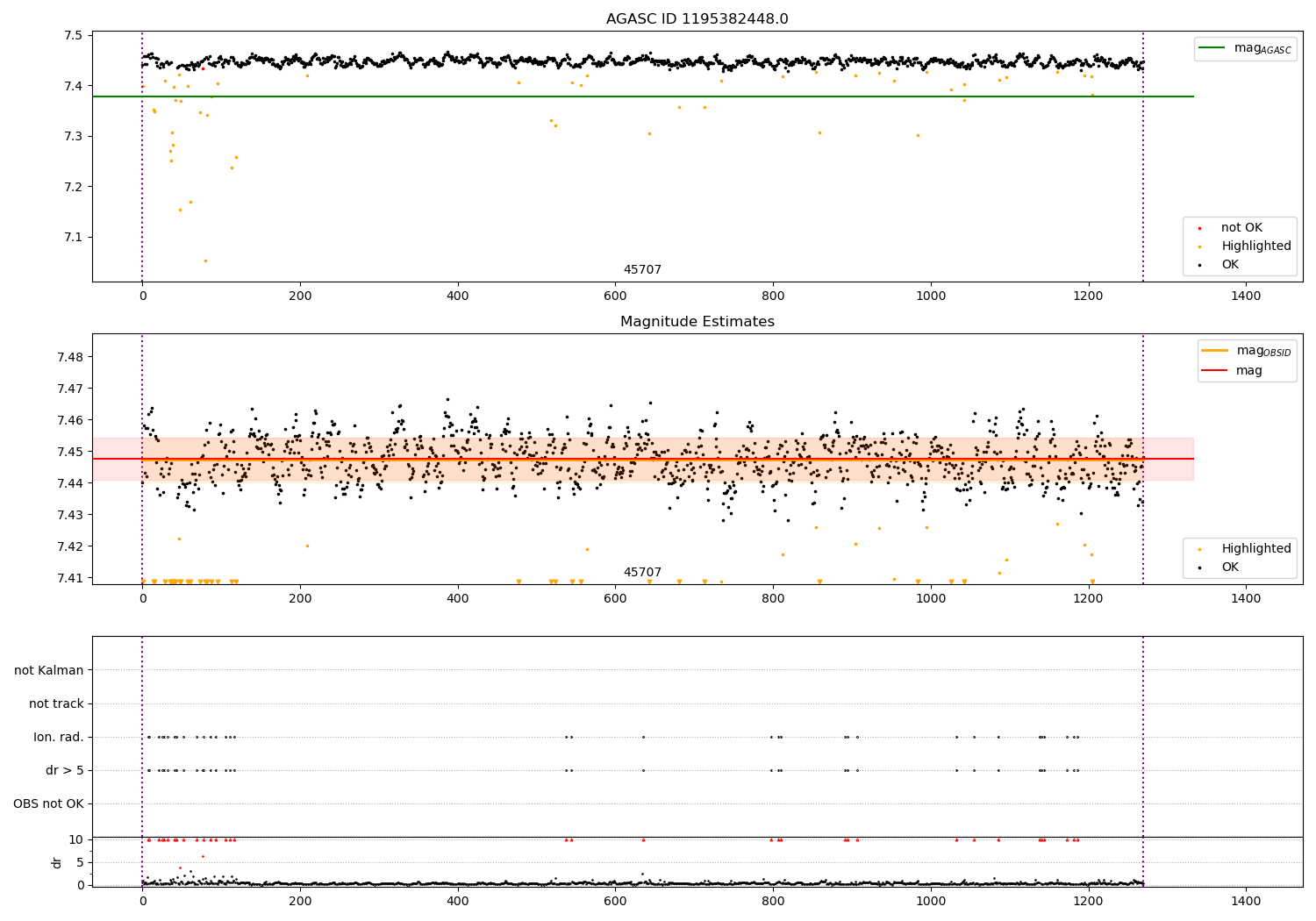Click the 400 x-tick under the bottom plot
1316x921 pixels.
458,902
